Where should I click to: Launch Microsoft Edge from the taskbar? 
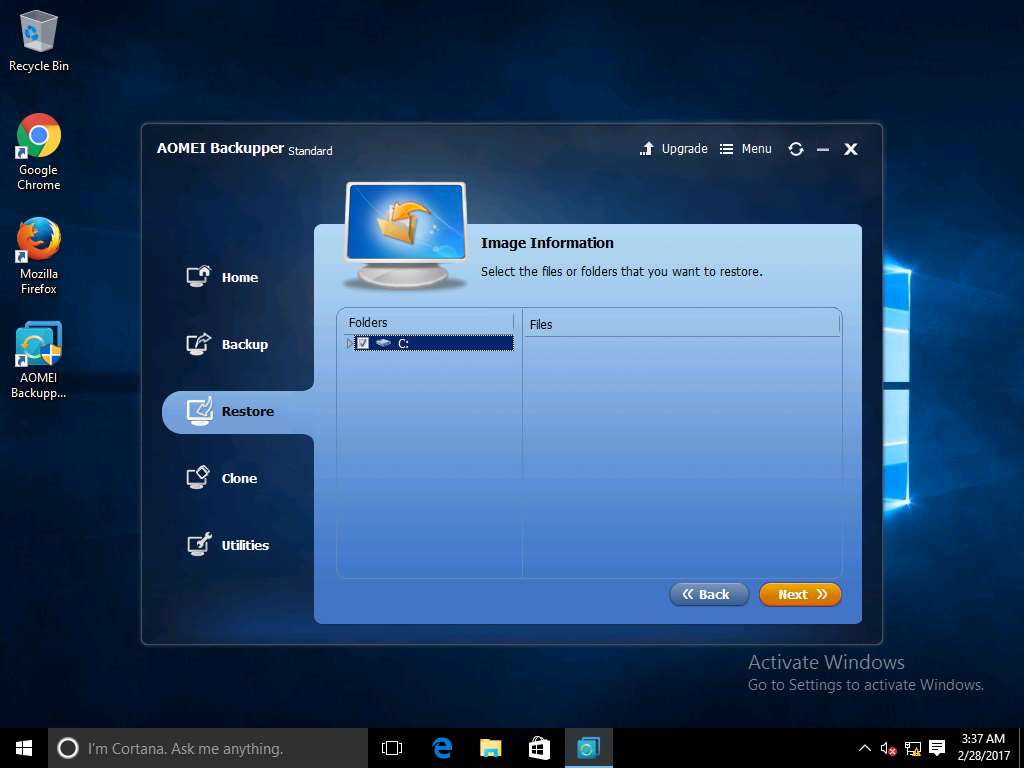pyautogui.click(x=442, y=748)
